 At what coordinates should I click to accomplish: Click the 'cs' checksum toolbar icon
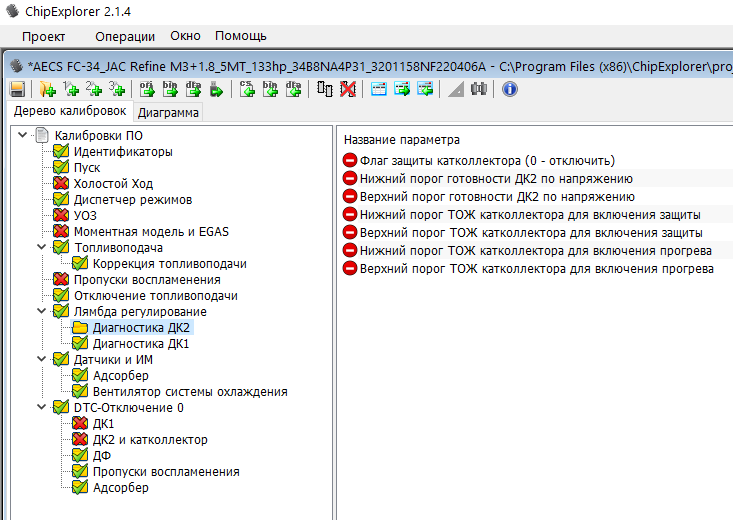tap(248, 89)
